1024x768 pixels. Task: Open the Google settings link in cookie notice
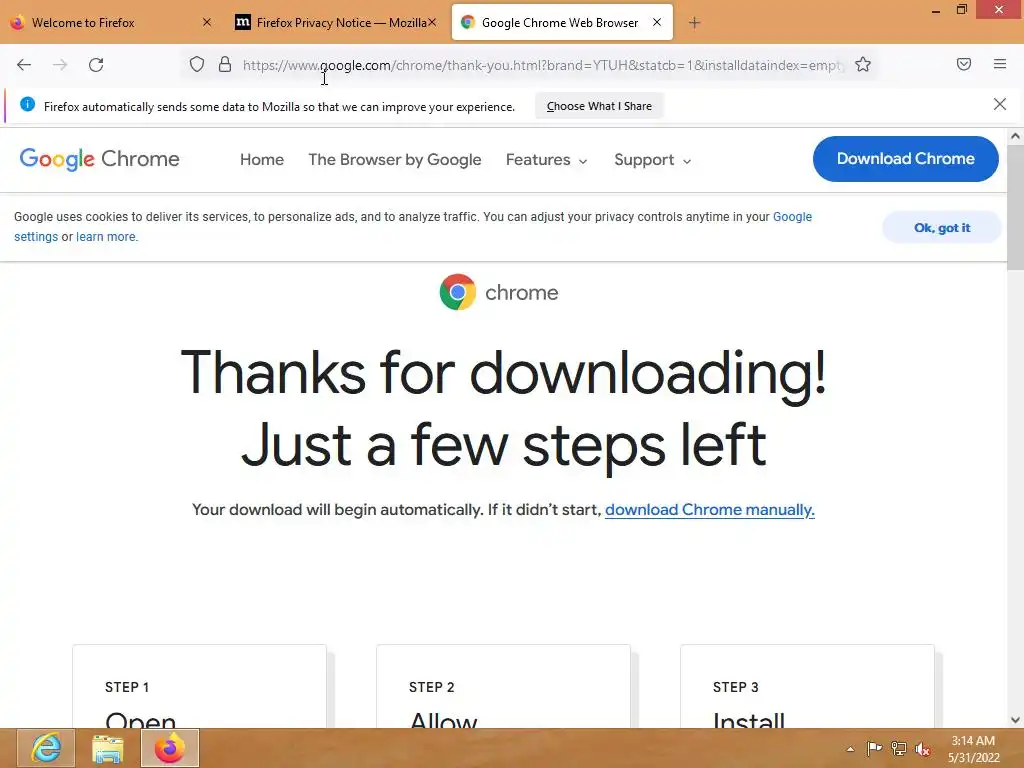[792, 217]
